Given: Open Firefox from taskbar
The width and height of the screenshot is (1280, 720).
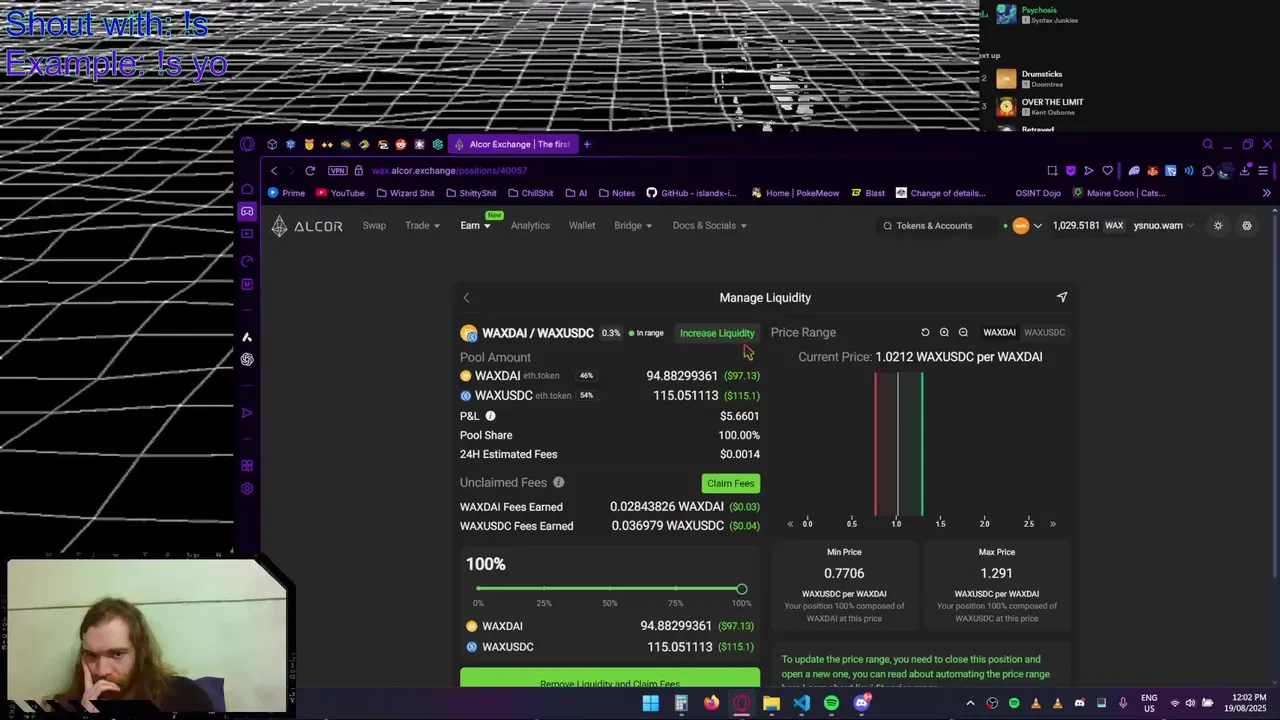Looking at the screenshot, I should [711, 703].
